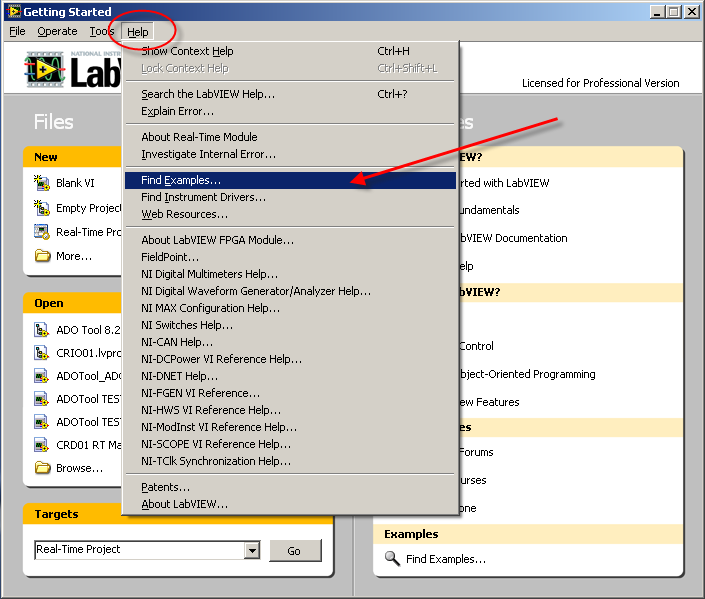Image resolution: width=705 pixels, height=599 pixels.
Task: Click the New Features link
Action: coord(489,402)
